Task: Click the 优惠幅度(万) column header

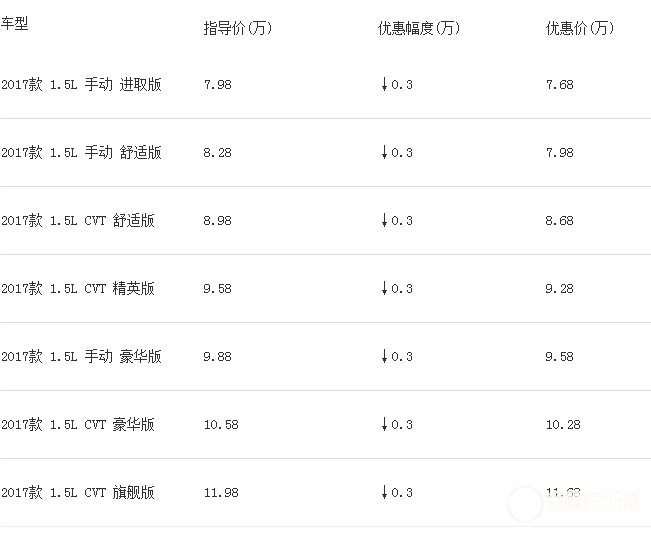Action: tap(419, 28)
